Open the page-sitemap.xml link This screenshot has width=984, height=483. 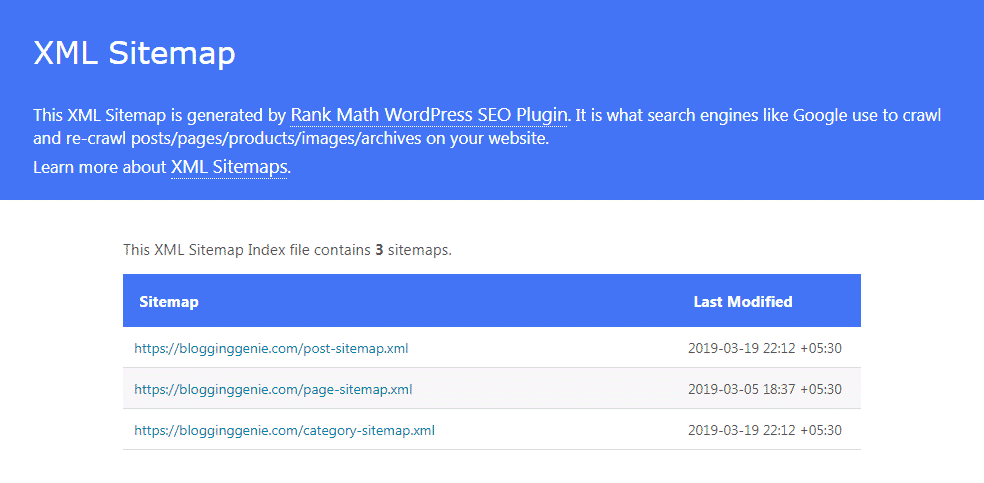(273, 390)
